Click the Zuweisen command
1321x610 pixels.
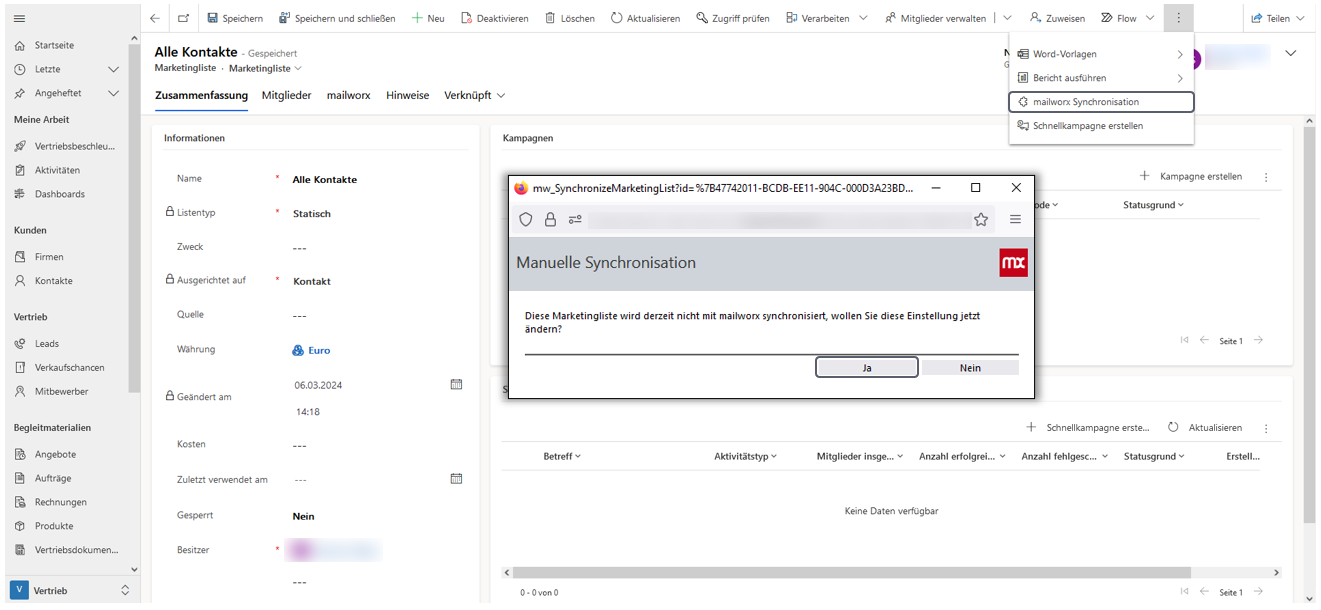click(1057, 18)
